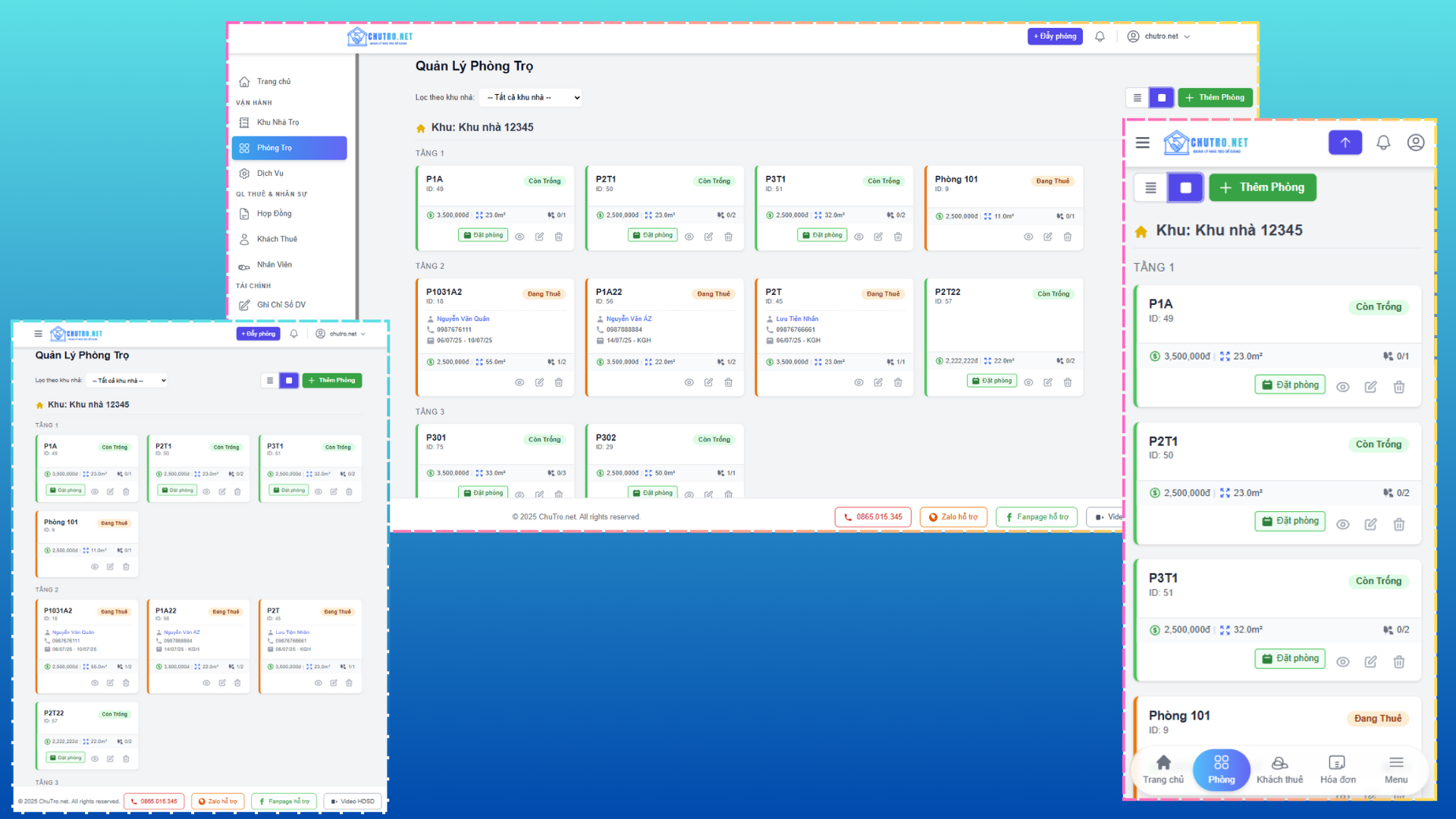This screenshot has height=819, width=1456.
Task: Select grid view toggle in mobile window
Action: [x=1186, y=187]
